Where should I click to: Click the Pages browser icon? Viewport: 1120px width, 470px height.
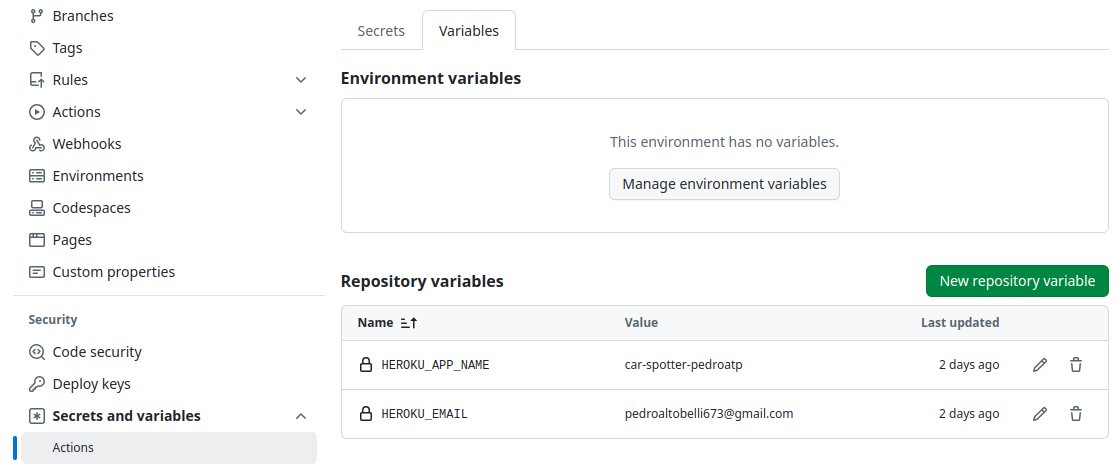tap(36, 240)
